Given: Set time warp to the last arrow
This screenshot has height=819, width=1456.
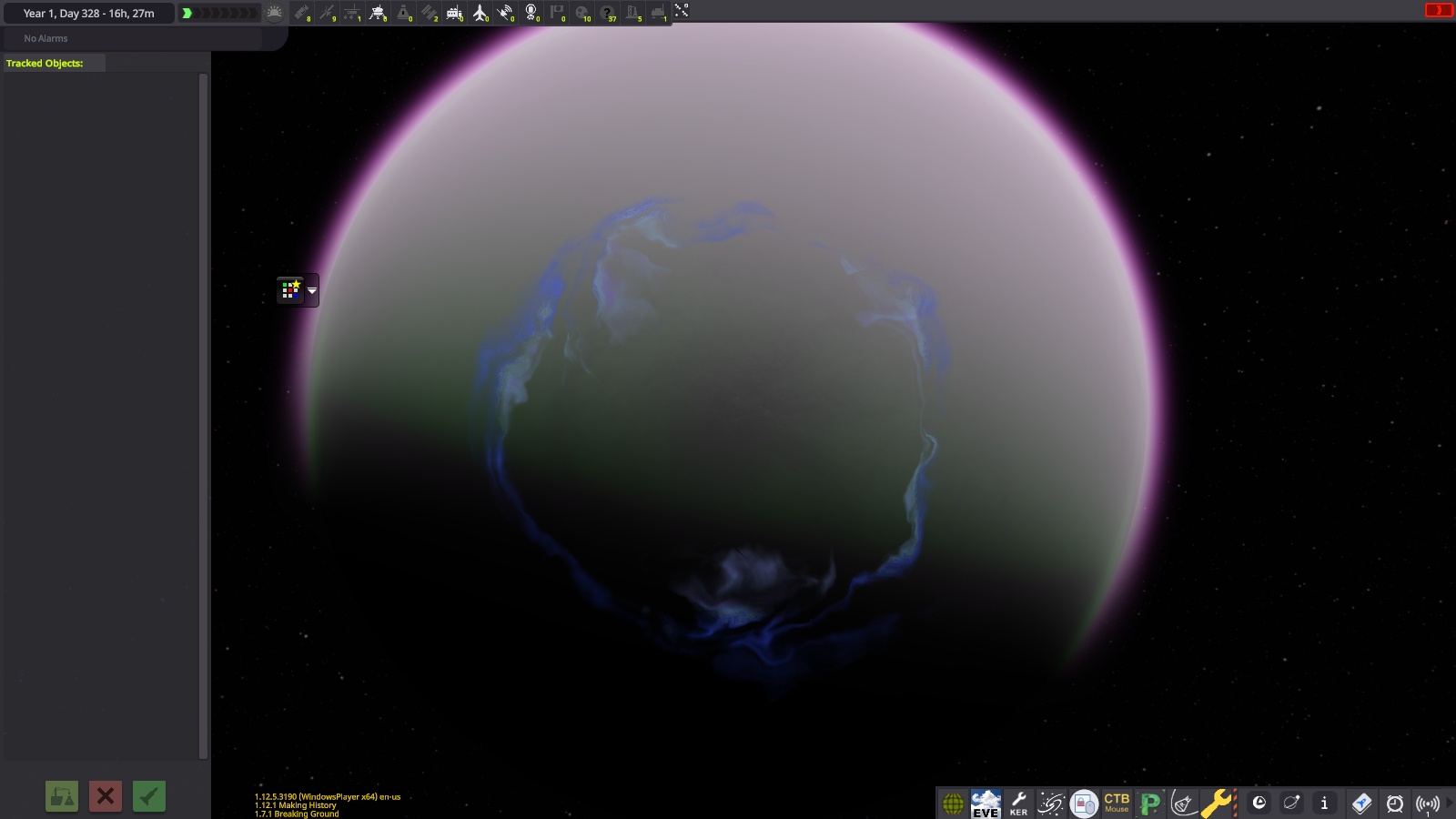Looking at the screenshot, I should (254, 14).
